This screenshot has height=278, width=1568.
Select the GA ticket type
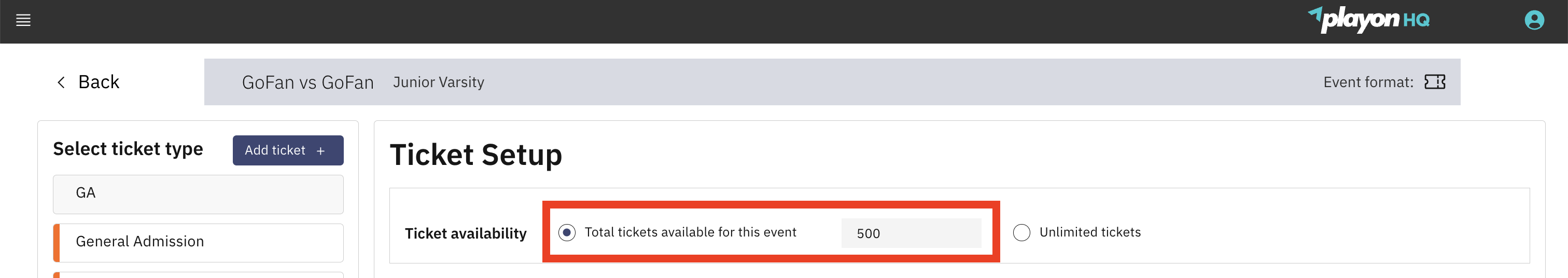pos(198,194)
